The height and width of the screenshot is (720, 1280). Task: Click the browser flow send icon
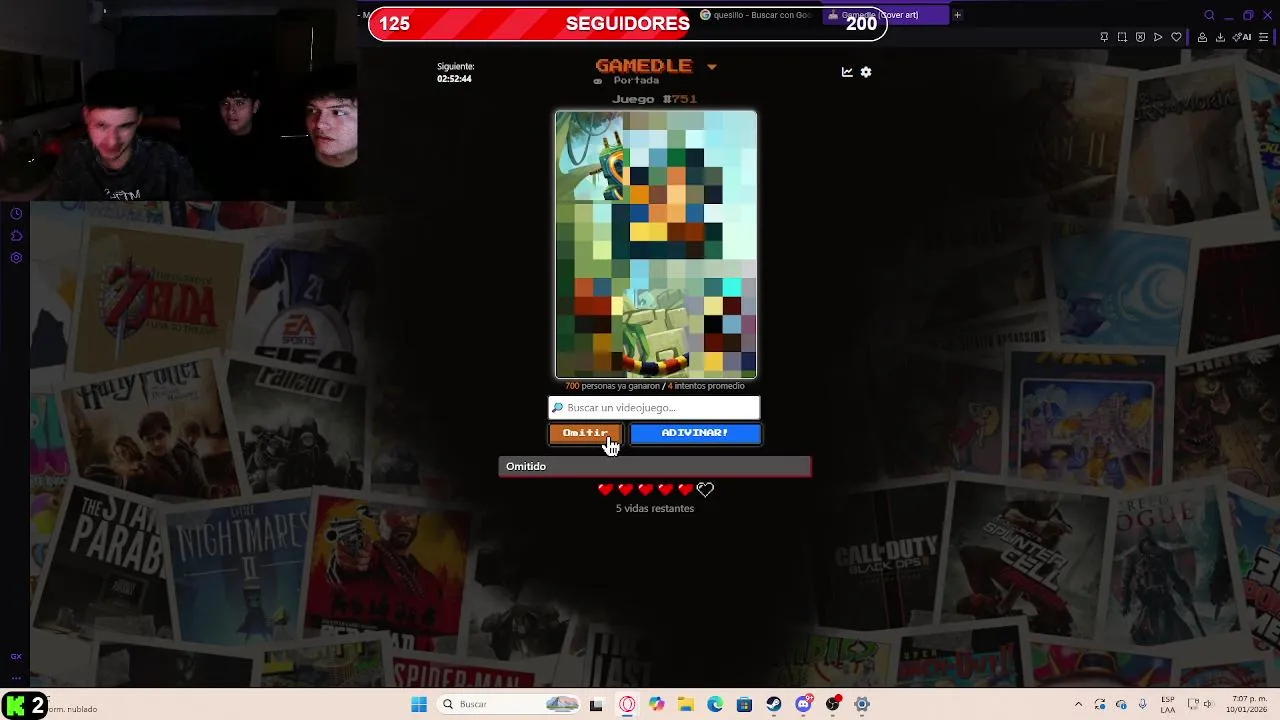(1158, 37)
